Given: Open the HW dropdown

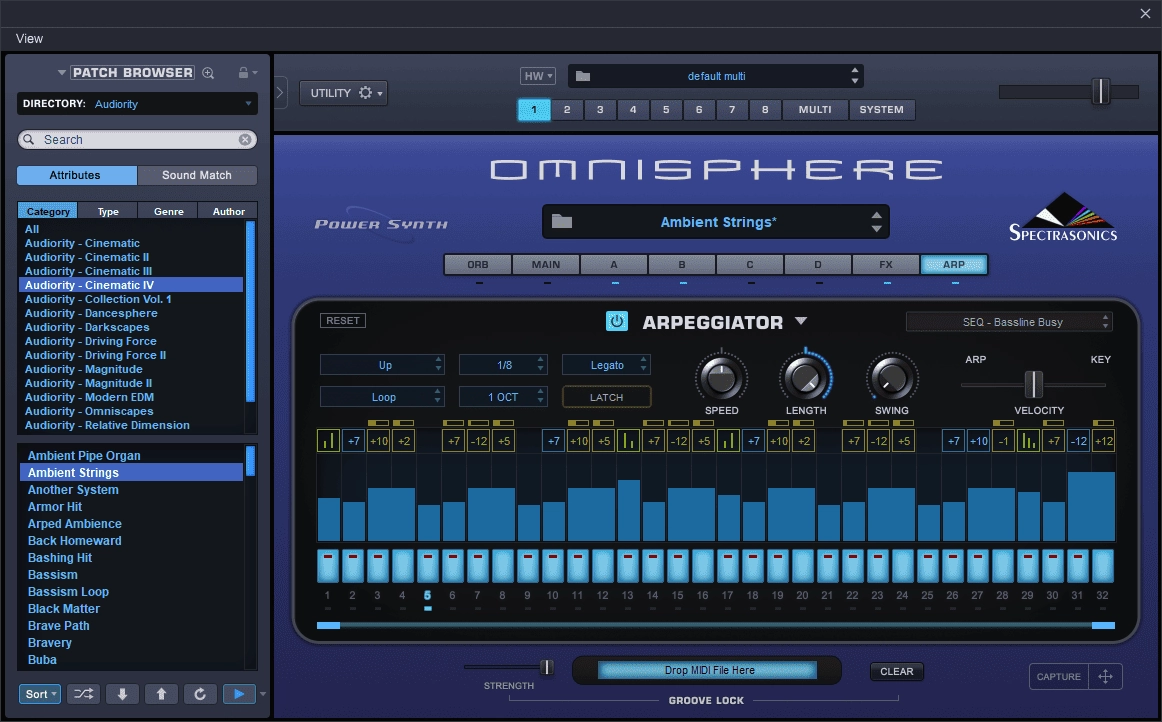Looking at the screenshot, I should (x=537, y=76).
